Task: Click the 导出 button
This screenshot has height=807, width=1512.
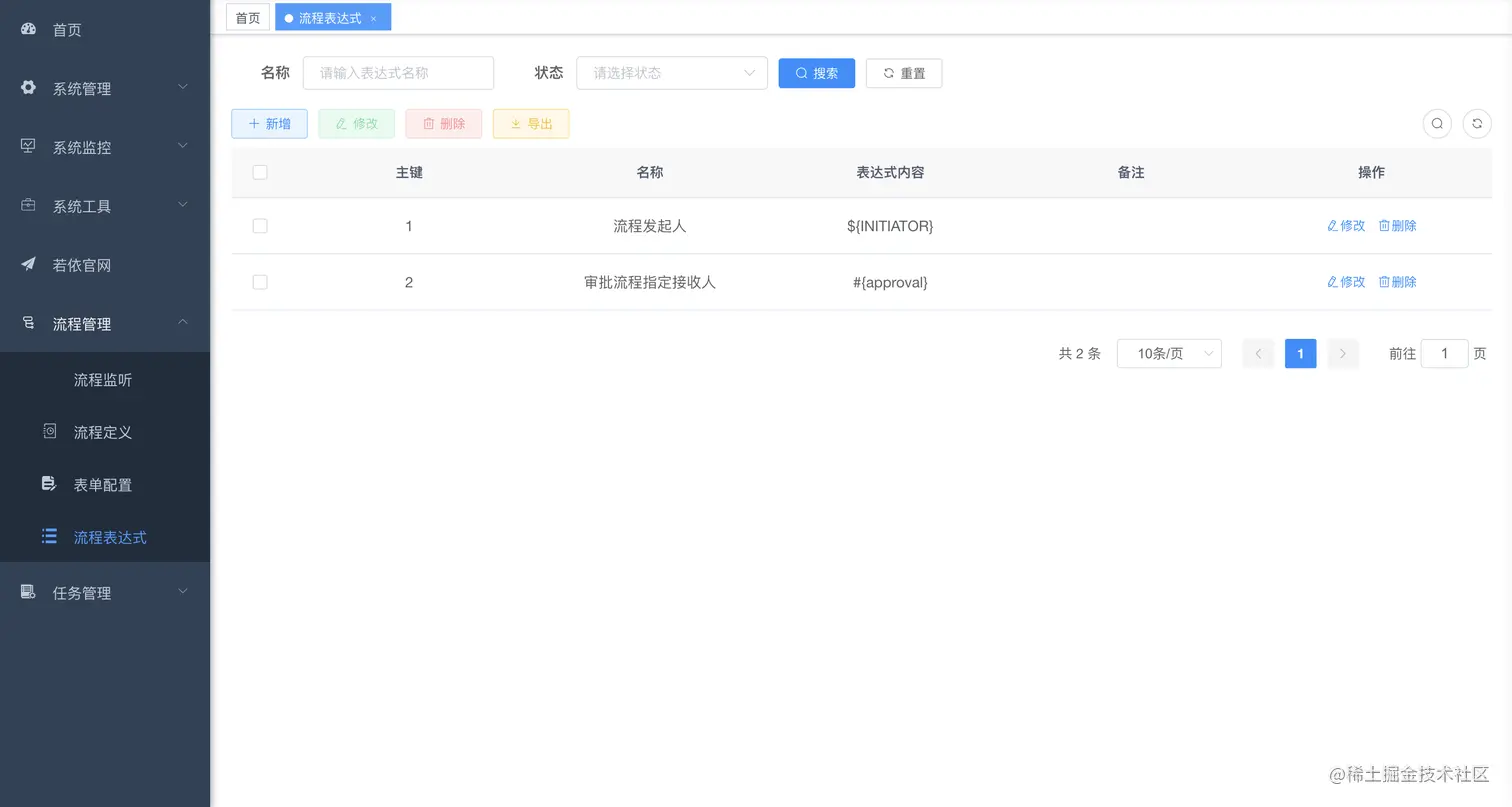Action: (x=531, y=124)
